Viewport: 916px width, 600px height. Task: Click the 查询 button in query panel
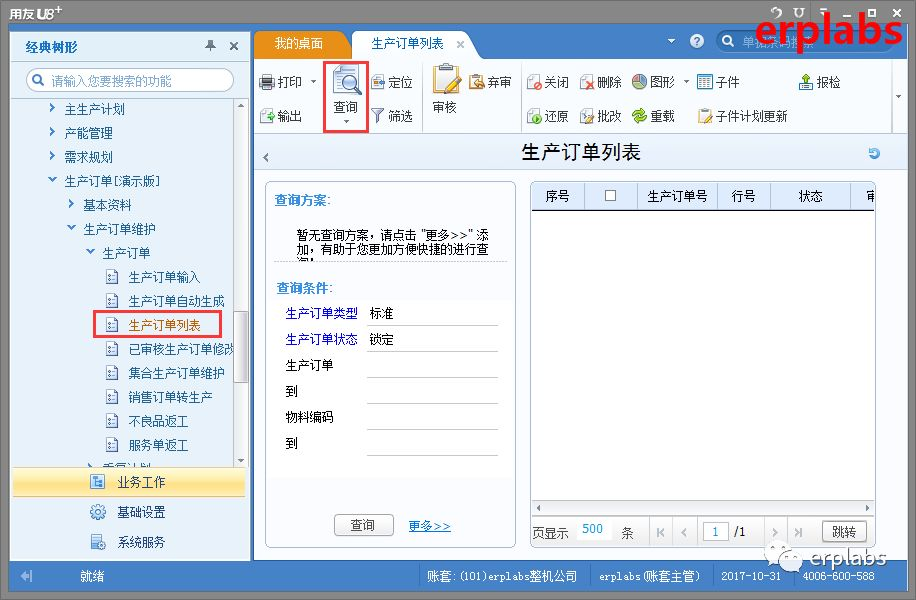(x=363, y=525)
